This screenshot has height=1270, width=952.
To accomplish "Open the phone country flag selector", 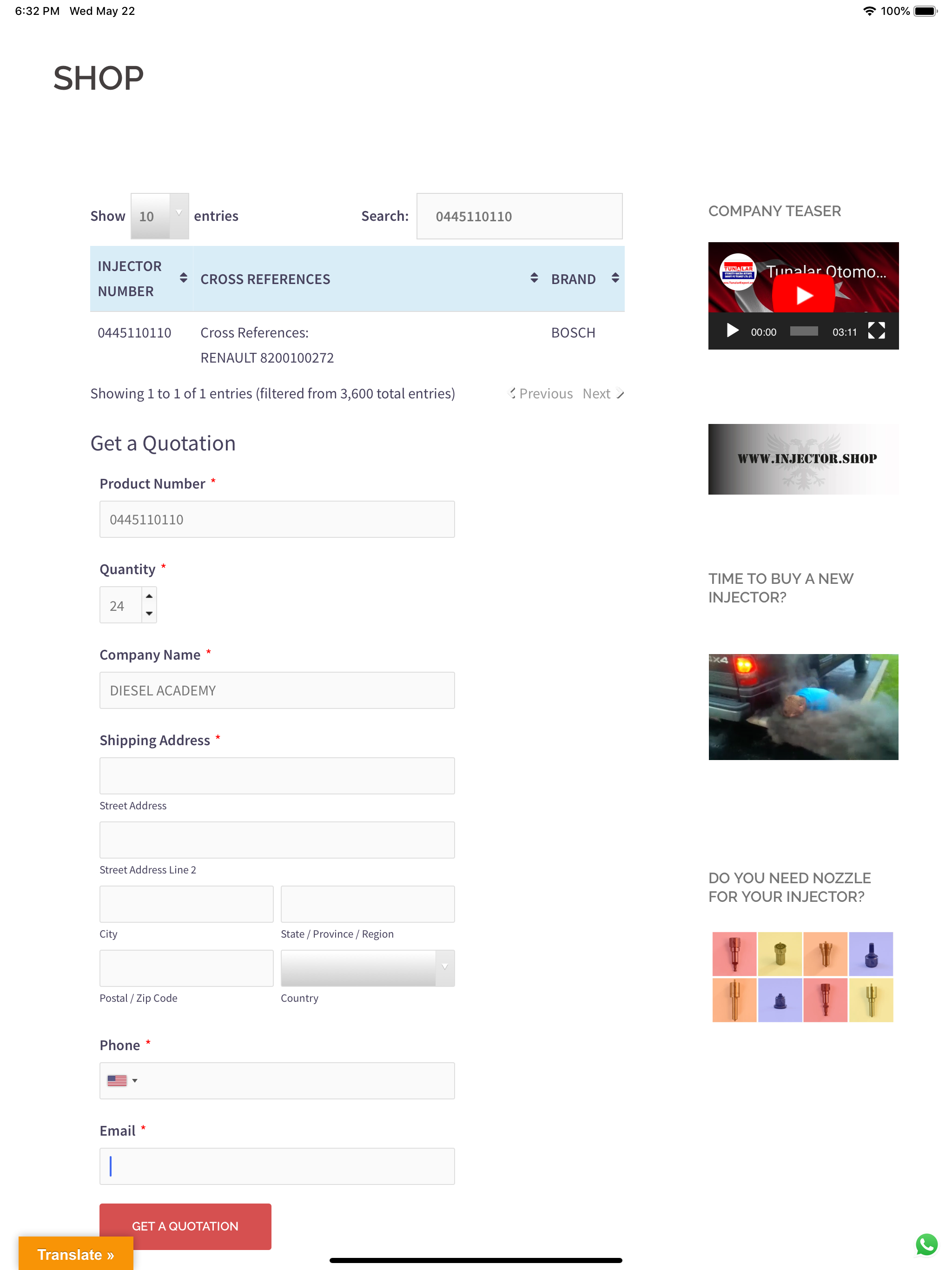I will click(x=122, y=1080).
